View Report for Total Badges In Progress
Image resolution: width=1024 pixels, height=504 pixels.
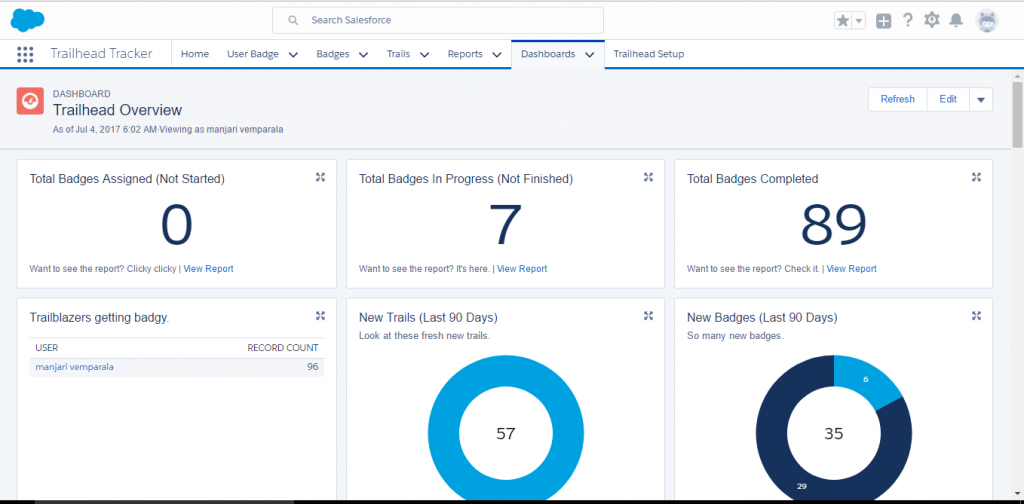tap(522, 268)
